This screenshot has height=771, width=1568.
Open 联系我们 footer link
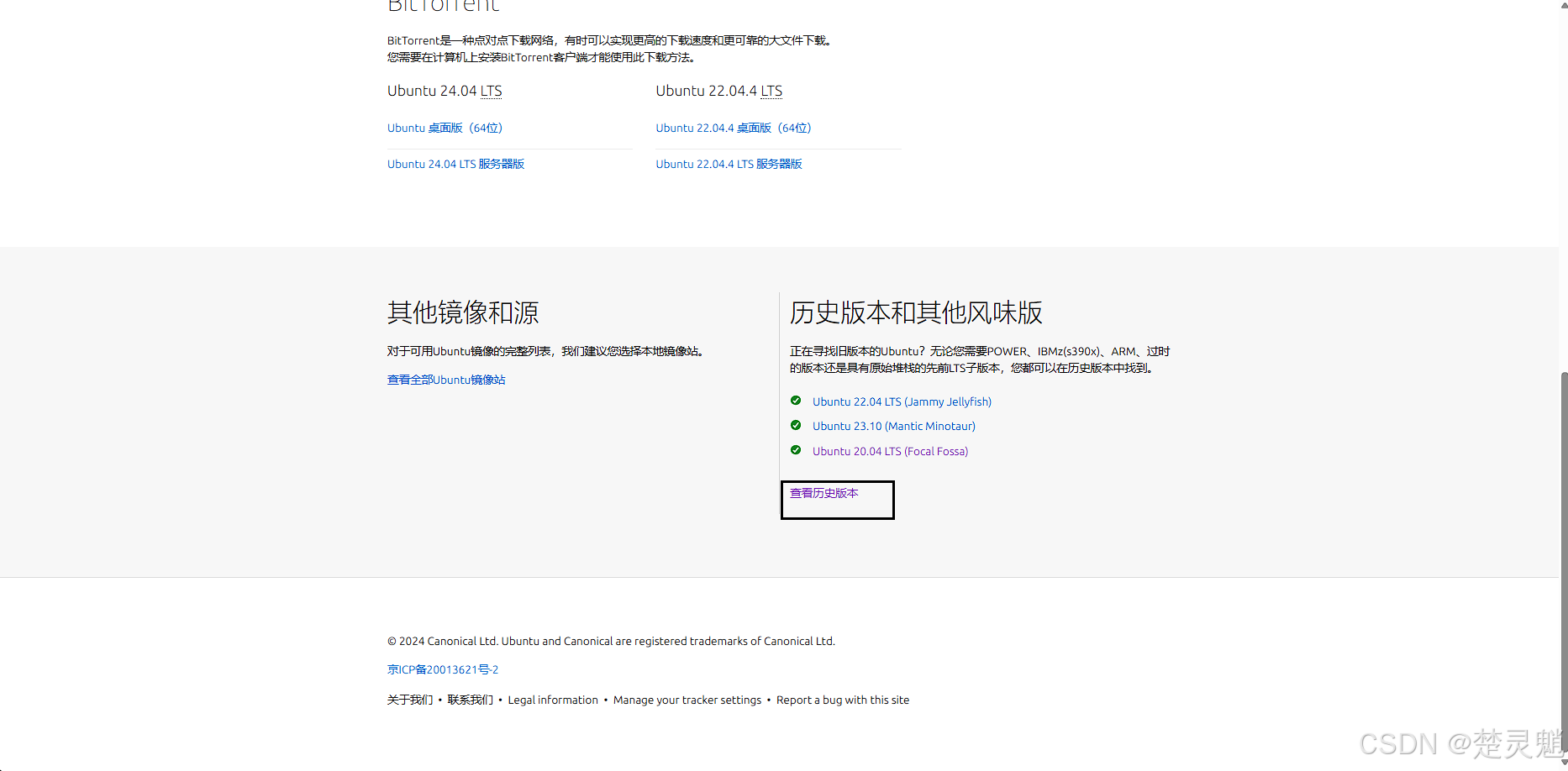point(470,700)
